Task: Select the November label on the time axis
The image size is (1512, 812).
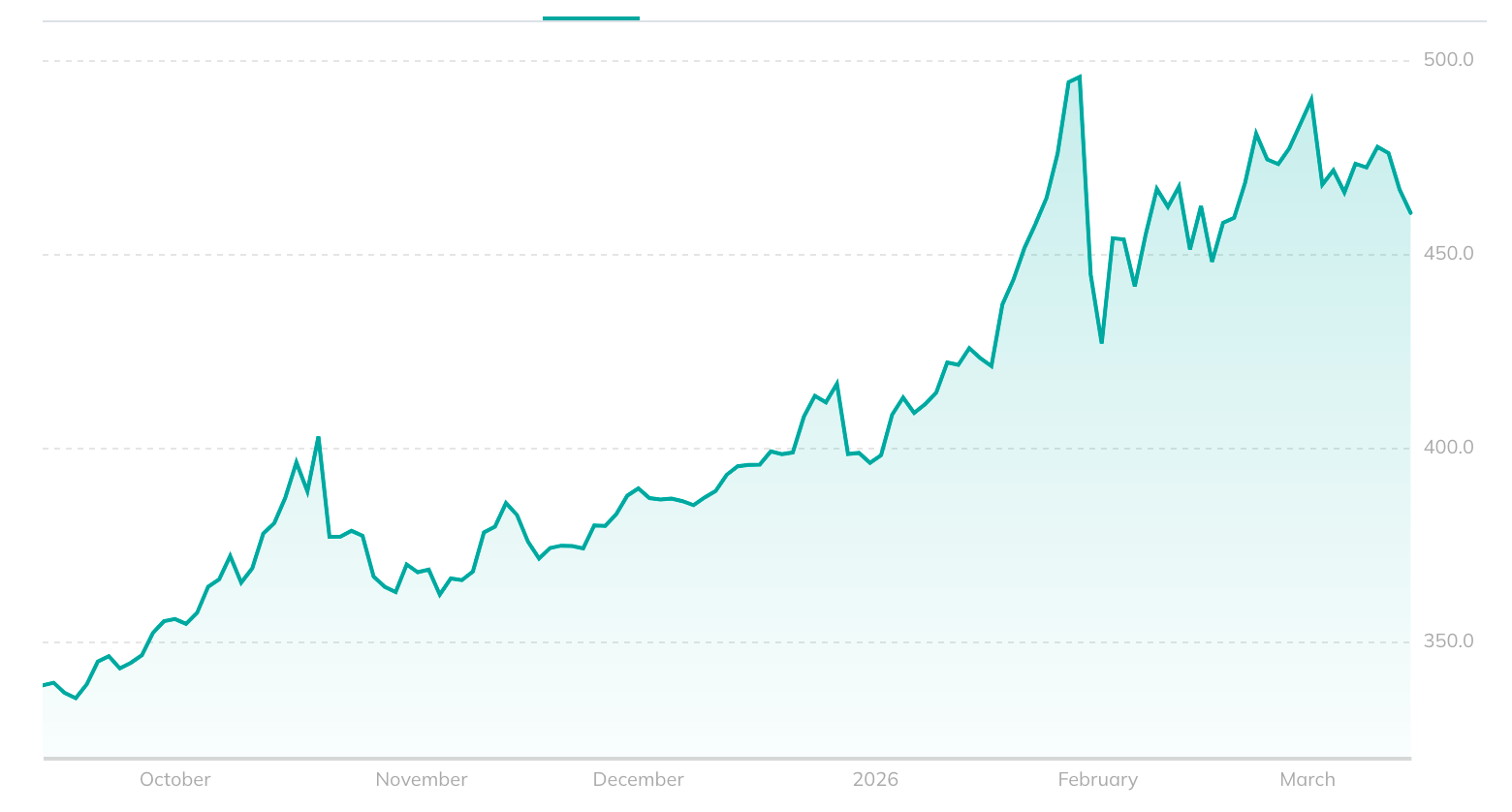Action: click(x=422, y=780)
